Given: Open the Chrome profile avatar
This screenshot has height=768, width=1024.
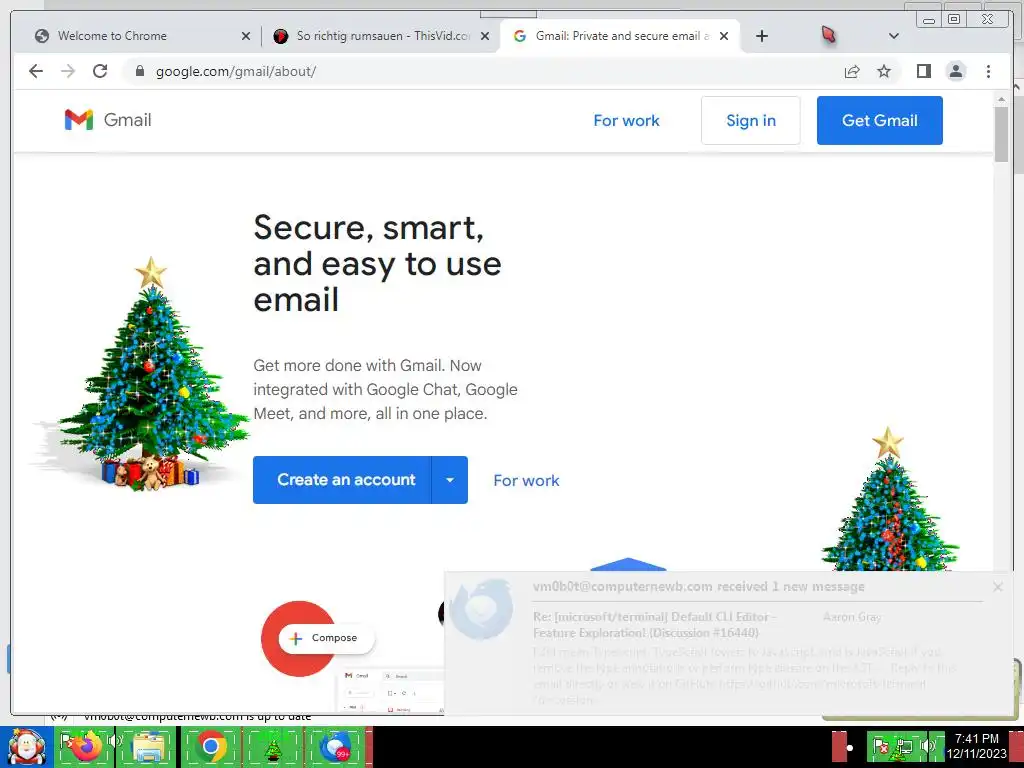Looking at the screenshot, I should [x=955, y=71].
